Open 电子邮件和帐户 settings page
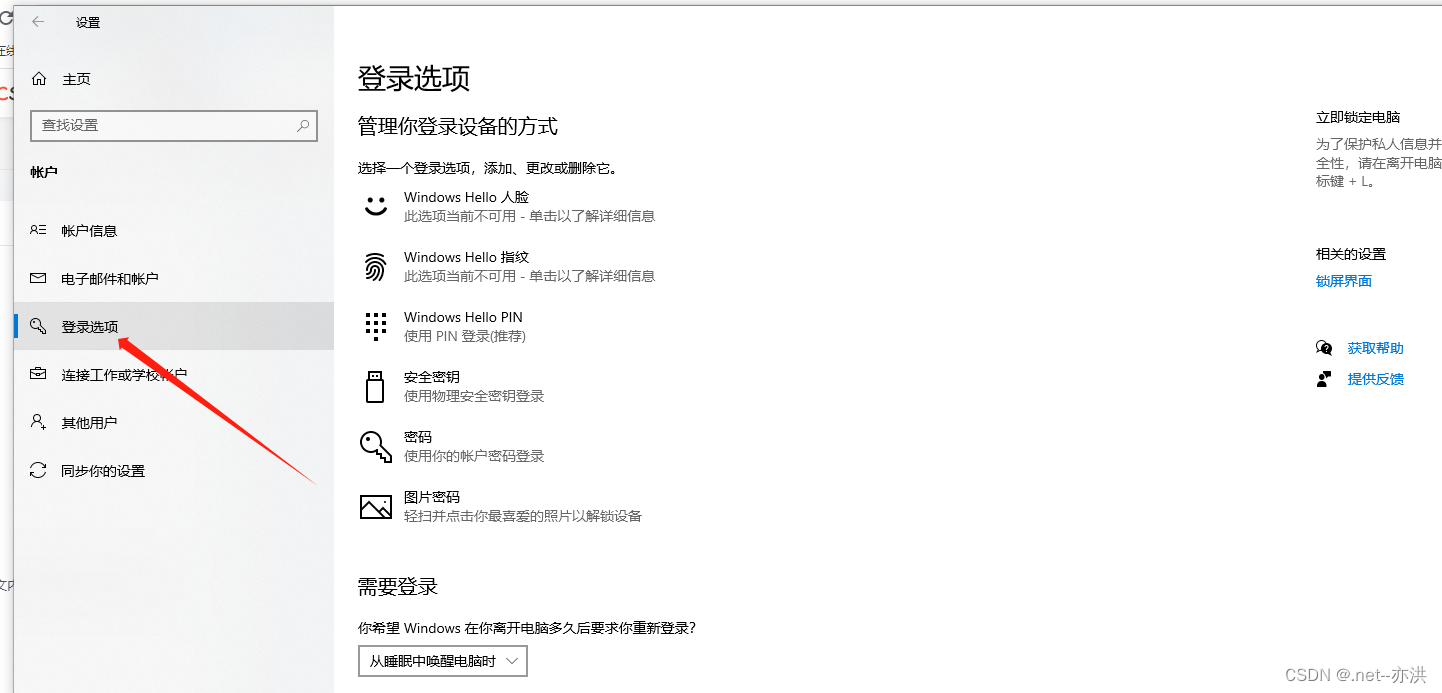1442x693 pixels. coord(110,278)
